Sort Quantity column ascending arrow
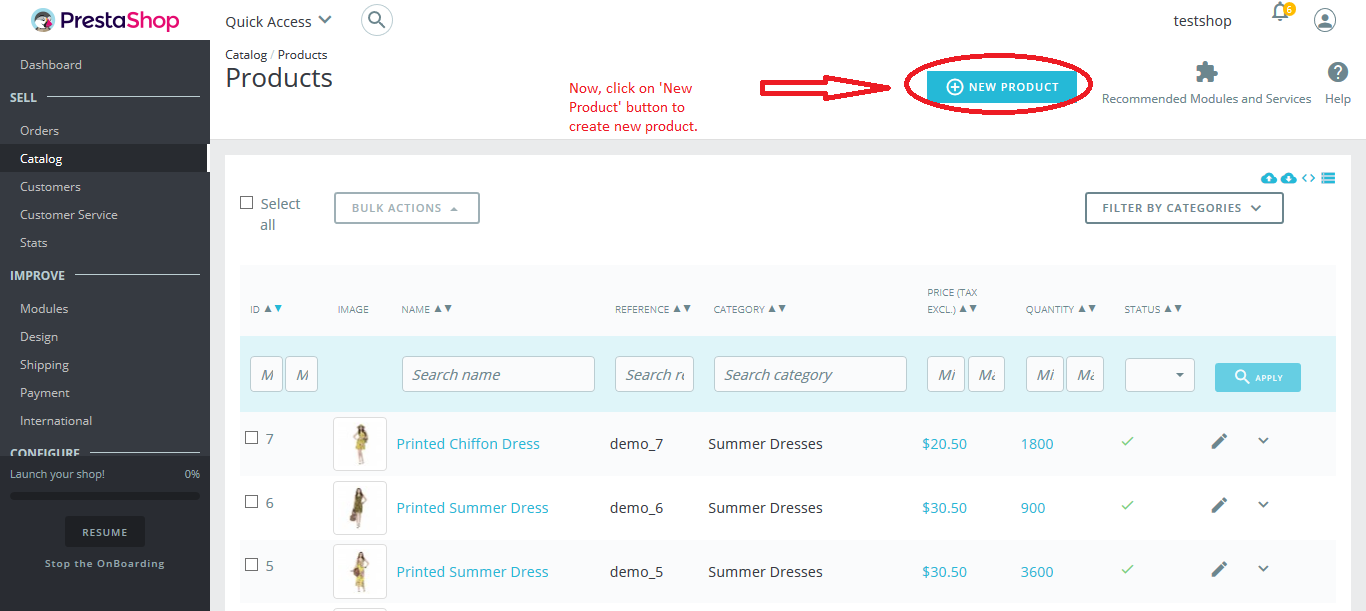 point(1082,309)
